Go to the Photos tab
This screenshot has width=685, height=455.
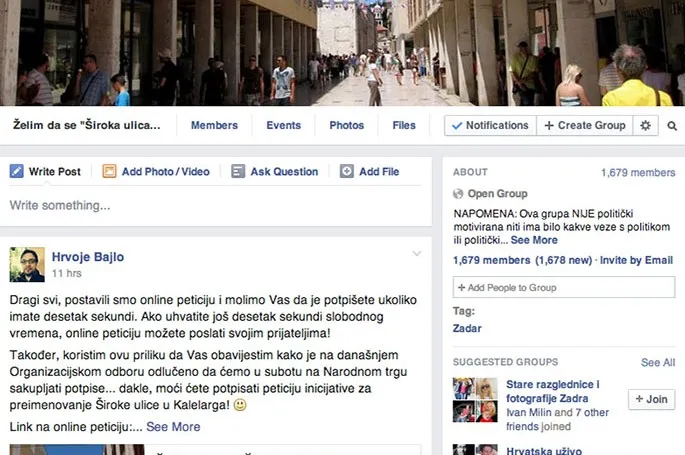tap(347, 126)
